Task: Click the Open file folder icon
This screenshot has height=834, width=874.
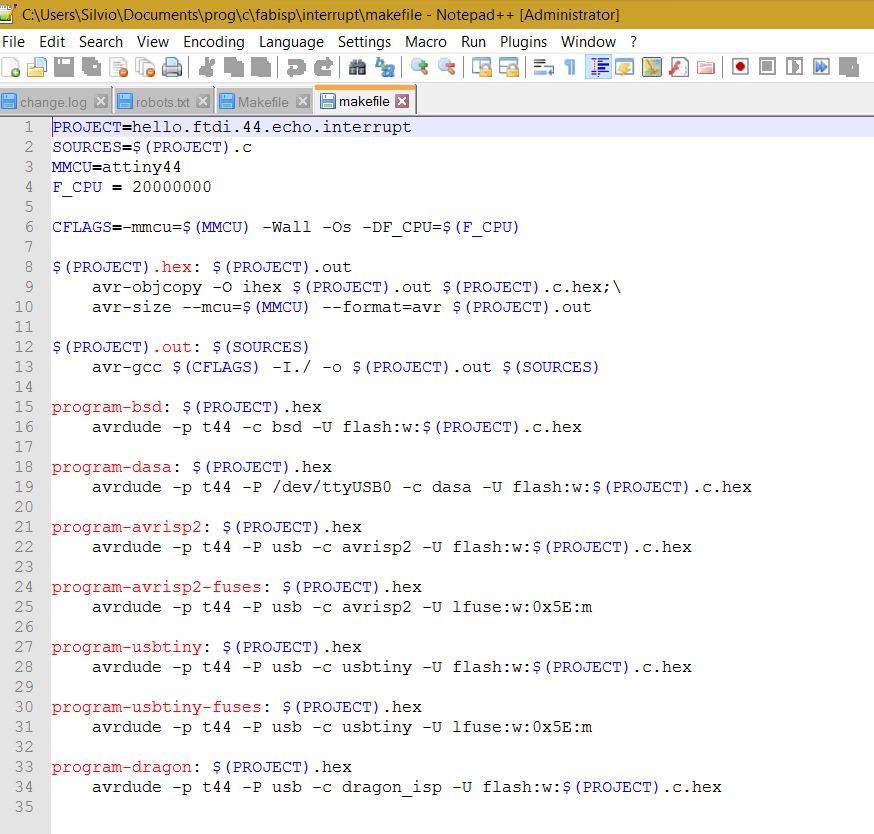Action: [x=37, y=67]
